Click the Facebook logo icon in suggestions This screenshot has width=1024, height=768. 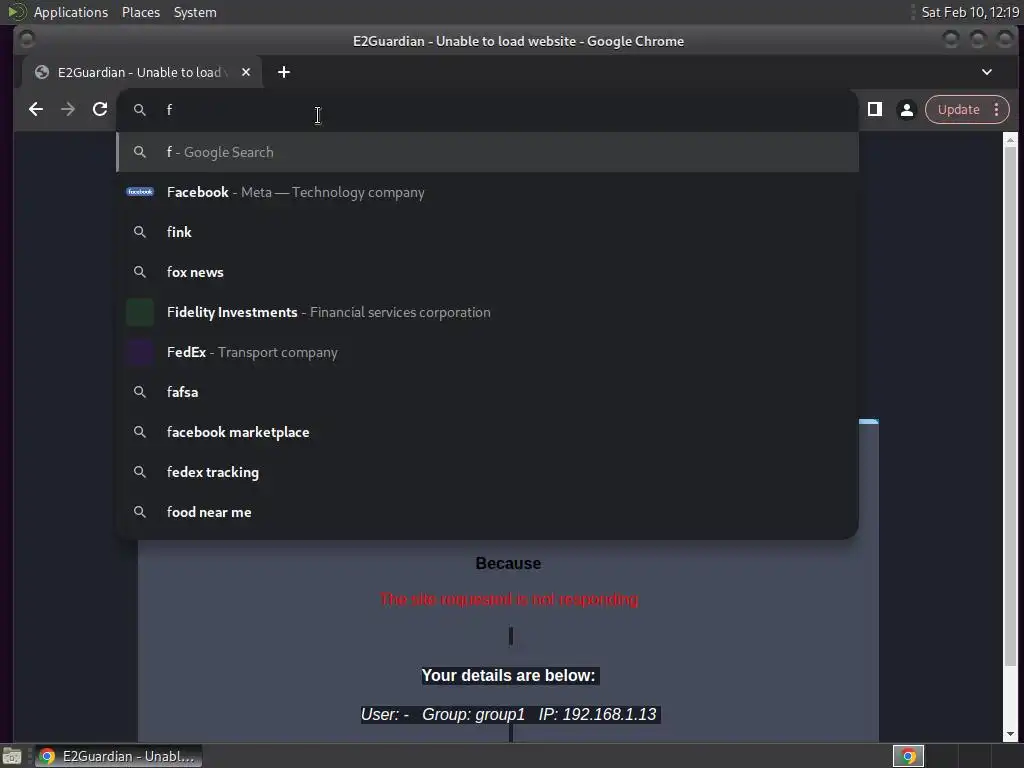(140, 192)
